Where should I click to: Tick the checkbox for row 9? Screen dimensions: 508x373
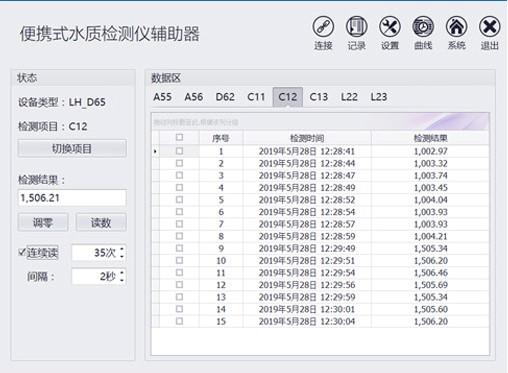click(179, 248)
